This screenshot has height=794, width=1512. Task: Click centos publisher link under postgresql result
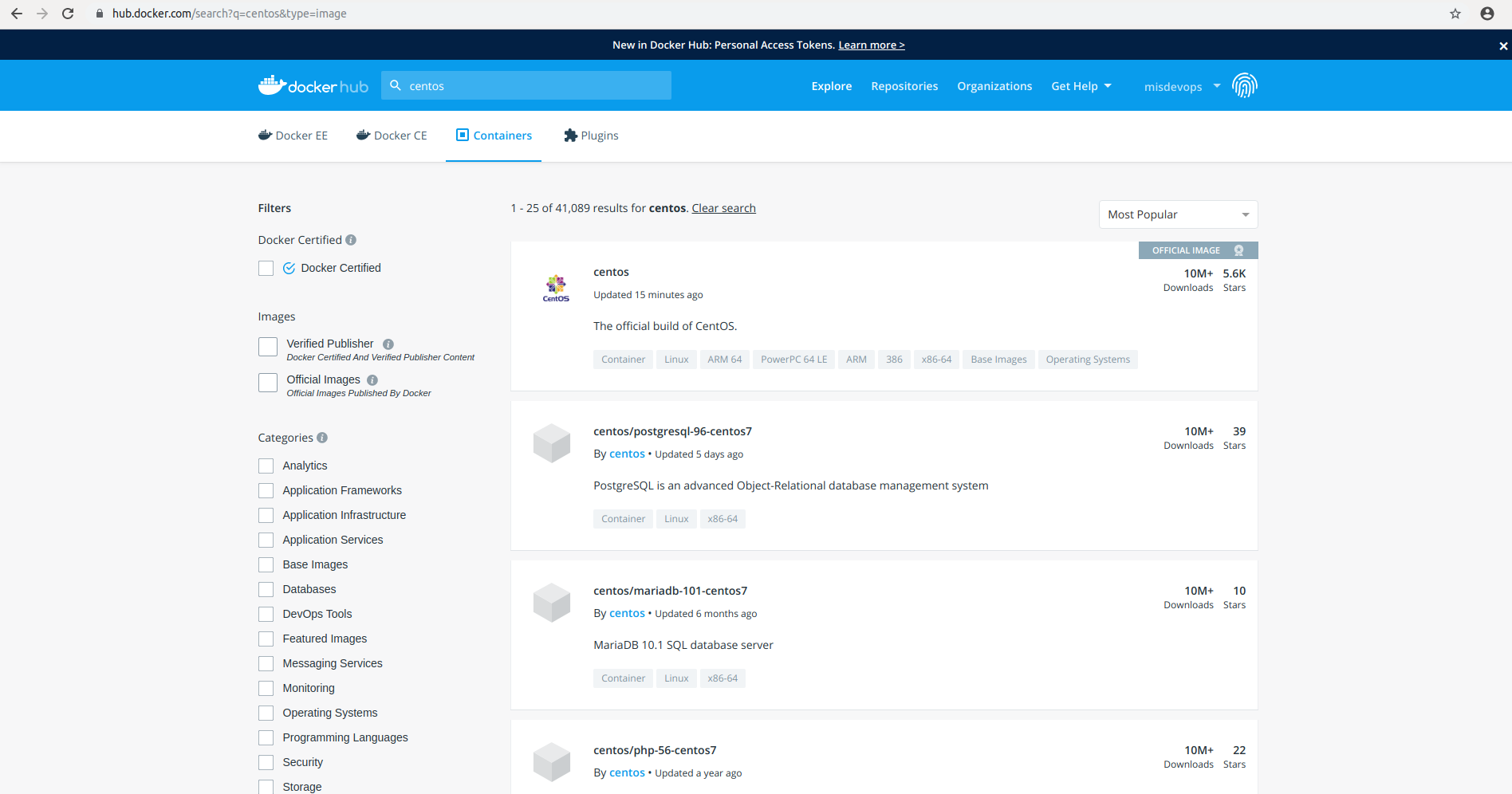click(x=627, y=454)
